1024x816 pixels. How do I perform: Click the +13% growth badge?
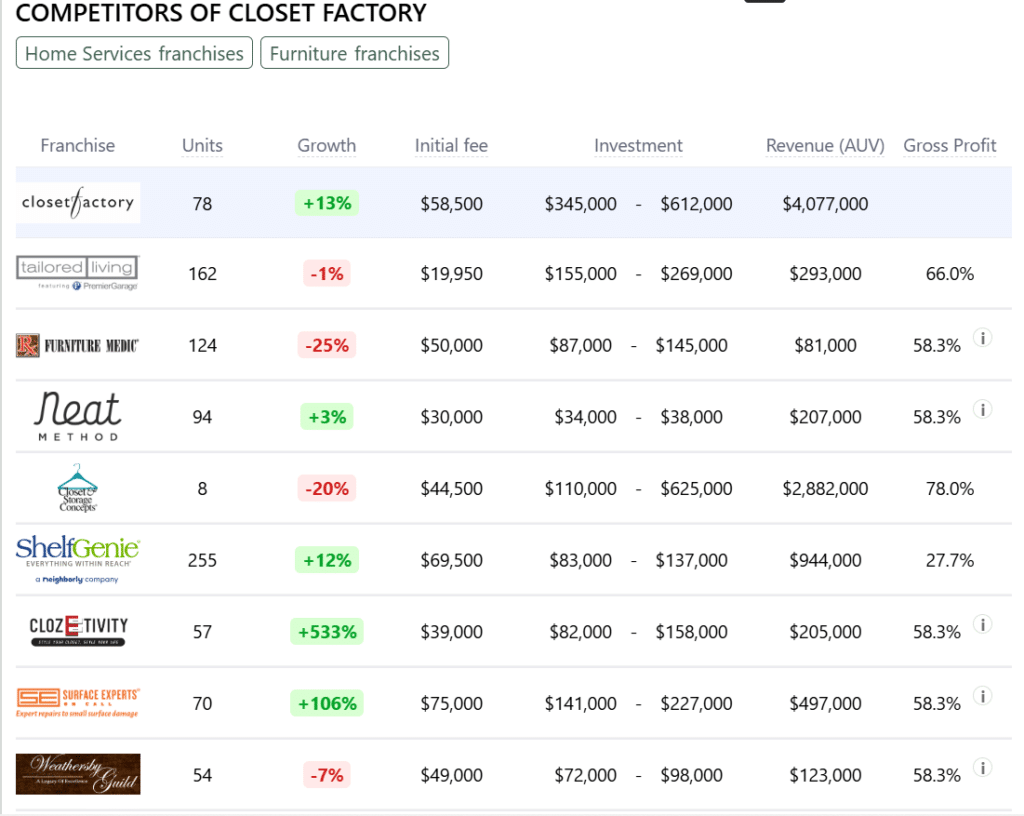click(x=327, y=203)
